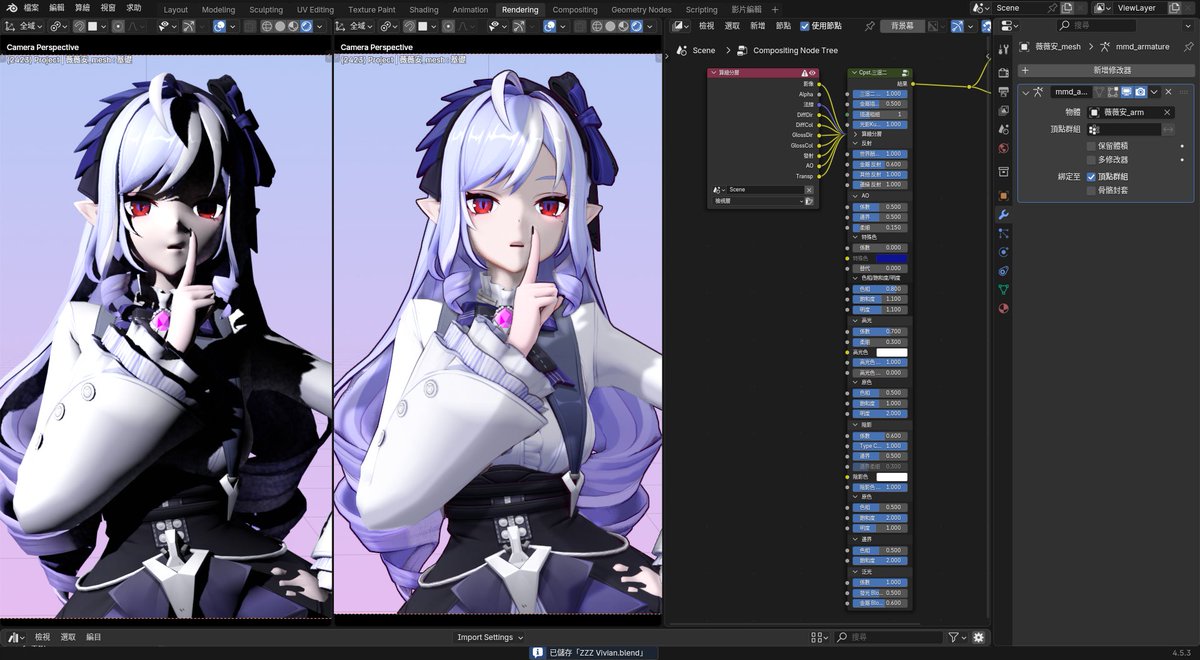Open the 算繪 menu

click(82, 8)
